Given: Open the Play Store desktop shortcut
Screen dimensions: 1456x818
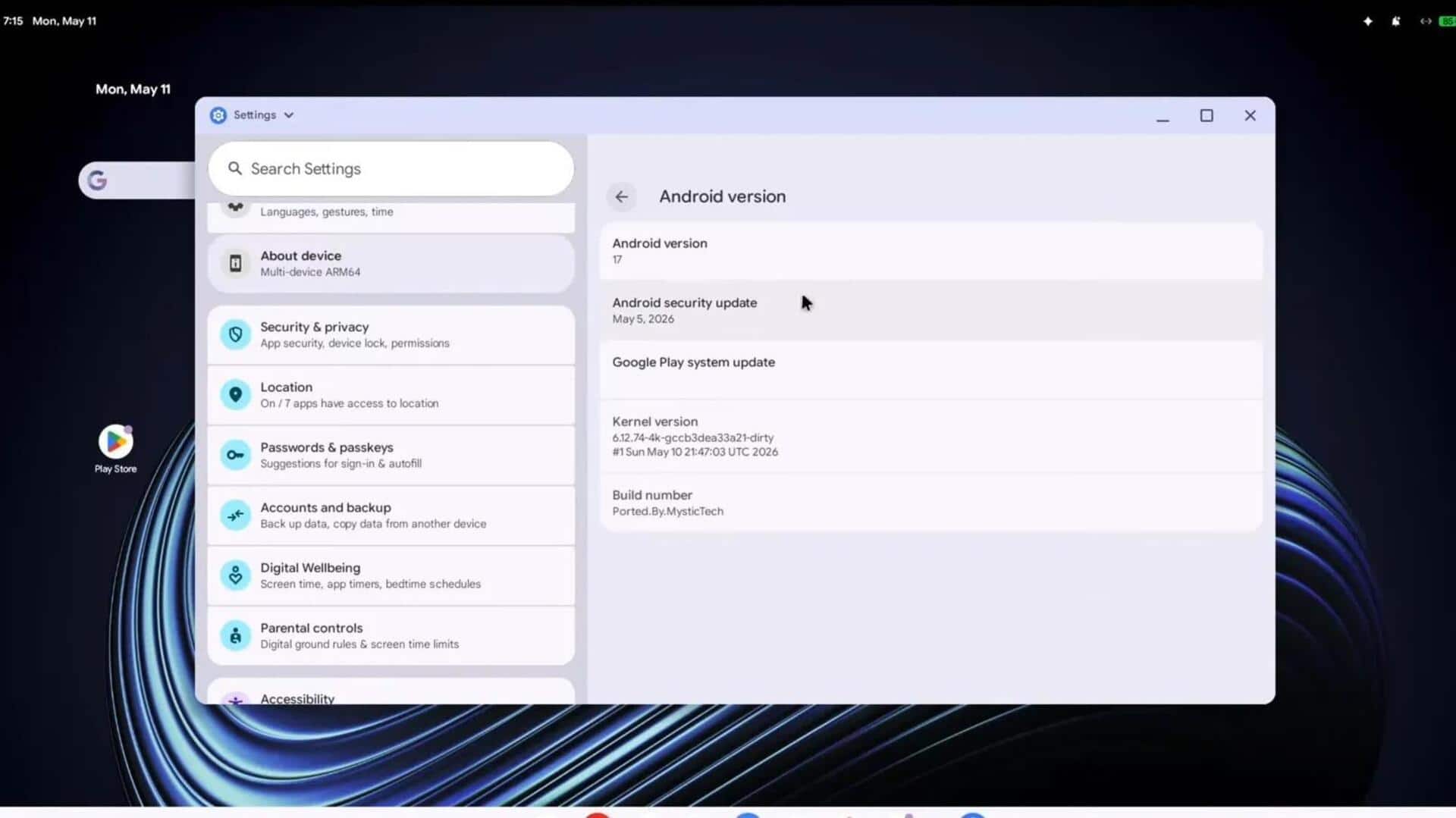Looking at the screenshot, I should 115,450.
